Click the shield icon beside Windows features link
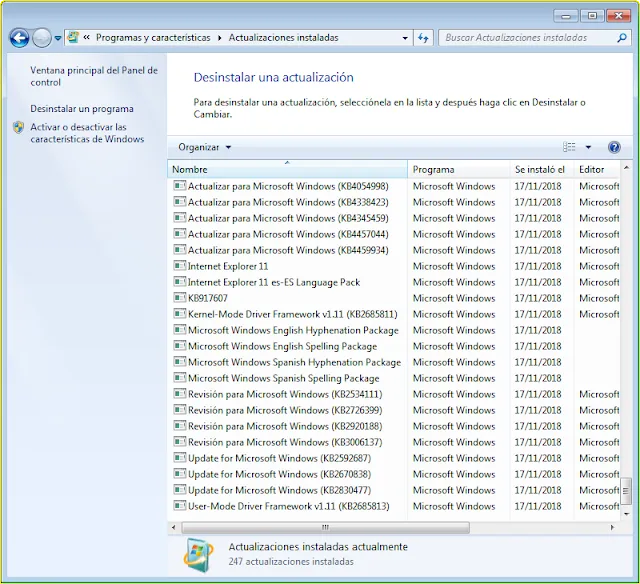Viewport: 640px width, 584px height. (18, 127)
